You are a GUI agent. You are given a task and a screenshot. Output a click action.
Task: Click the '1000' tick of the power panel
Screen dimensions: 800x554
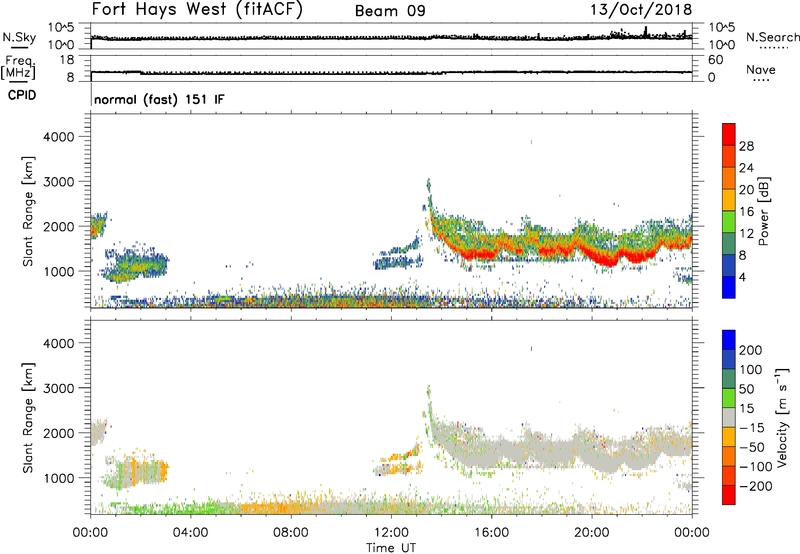click(59, 271)
